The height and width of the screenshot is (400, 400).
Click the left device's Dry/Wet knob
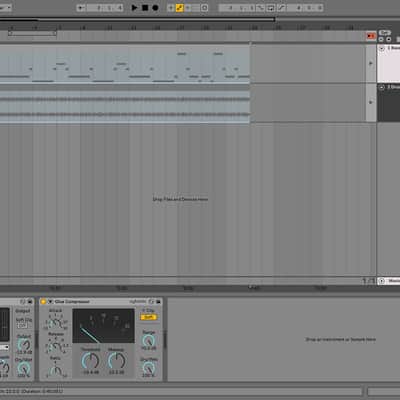pos(24,368)
